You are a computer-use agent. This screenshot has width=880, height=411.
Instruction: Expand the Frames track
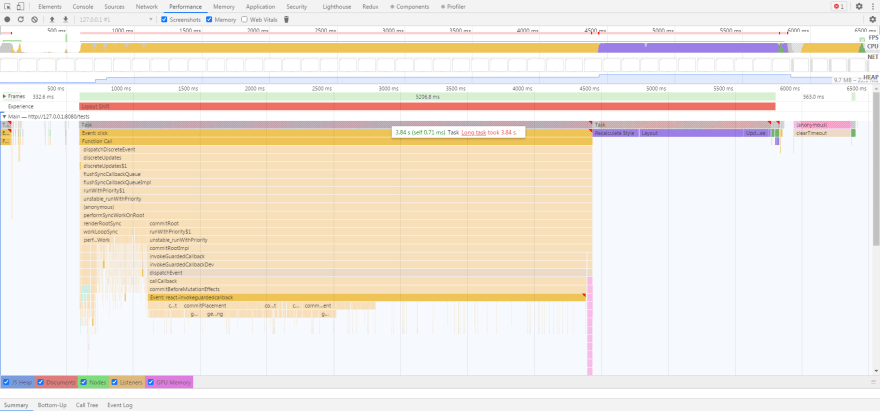pos(4,97)
